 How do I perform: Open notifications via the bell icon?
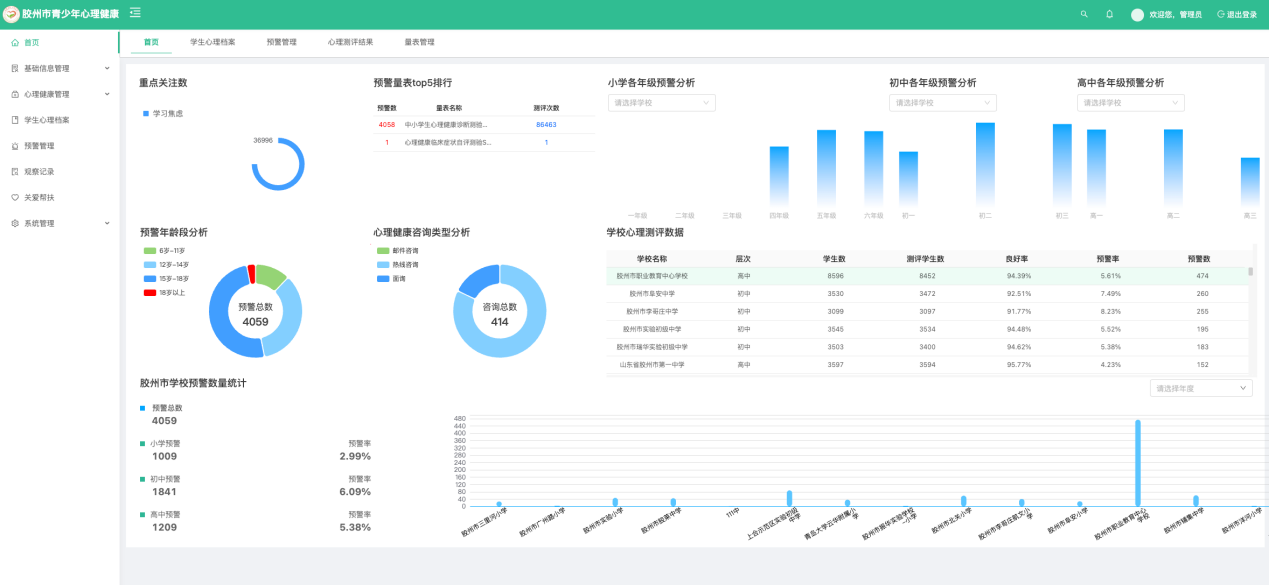[1109, 14]
